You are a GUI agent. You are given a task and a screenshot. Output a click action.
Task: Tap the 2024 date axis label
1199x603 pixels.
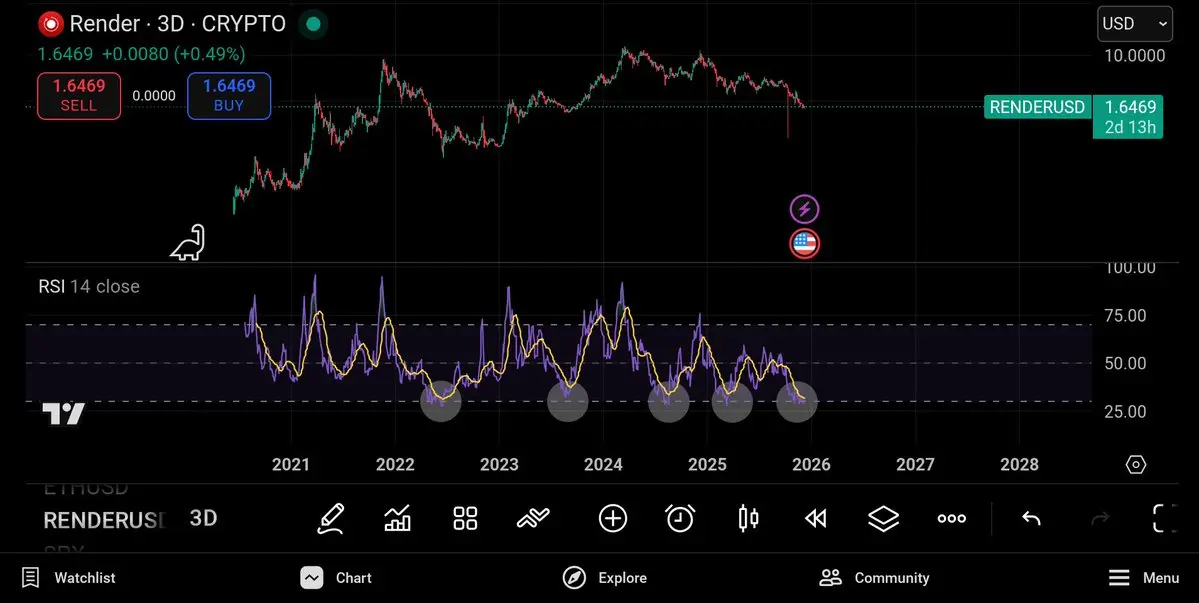(603, 464)
